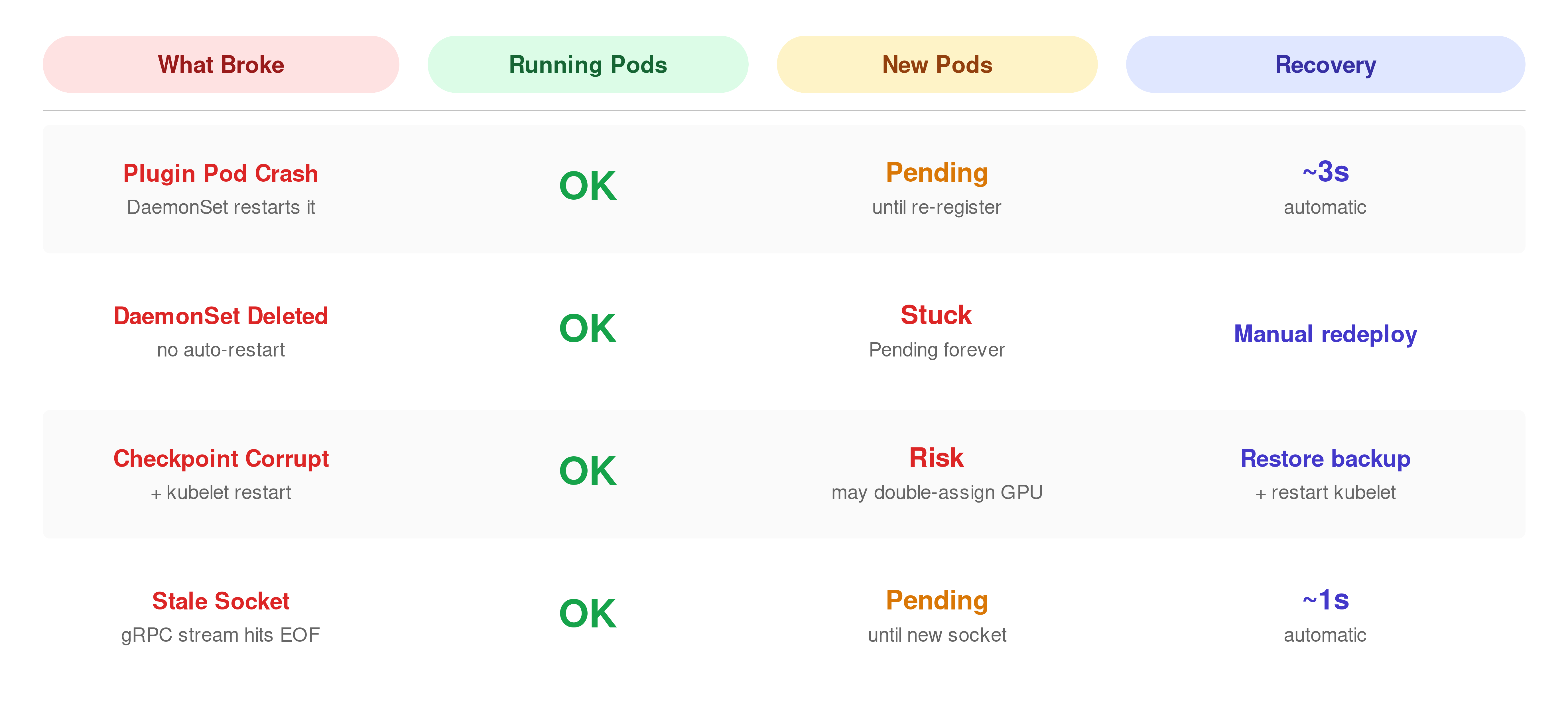Click the Plugin Pod Crash title

[220, 173]
